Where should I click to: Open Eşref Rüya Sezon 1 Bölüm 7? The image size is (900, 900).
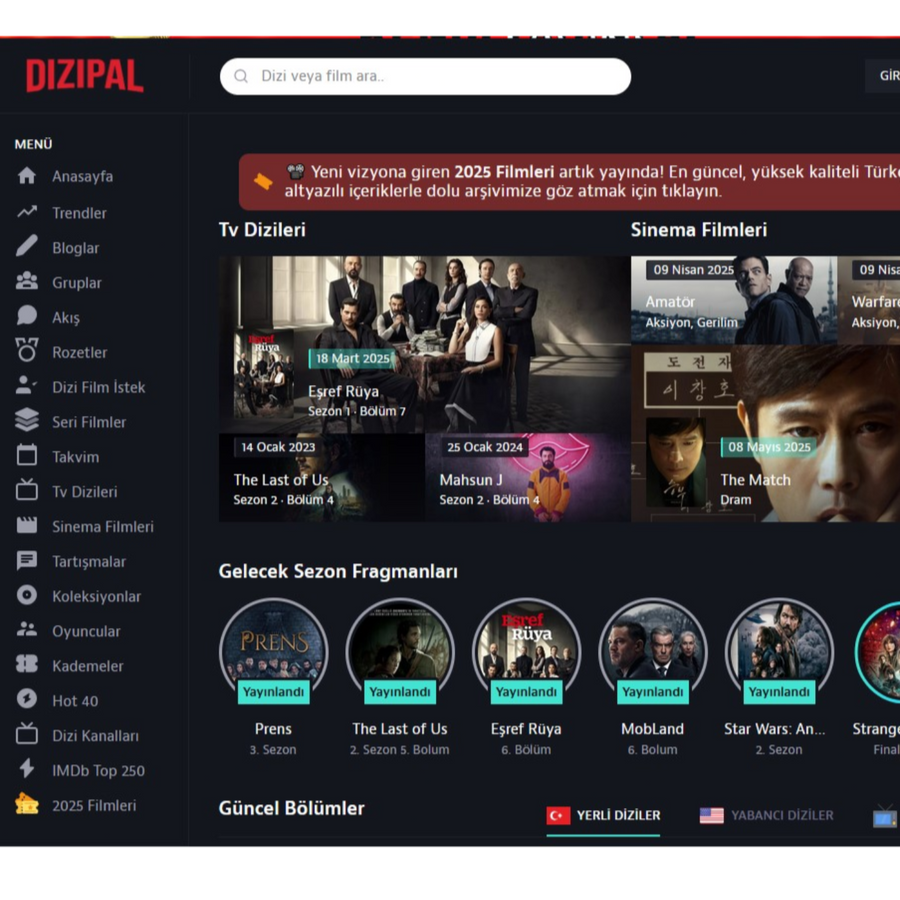(425, 344)
